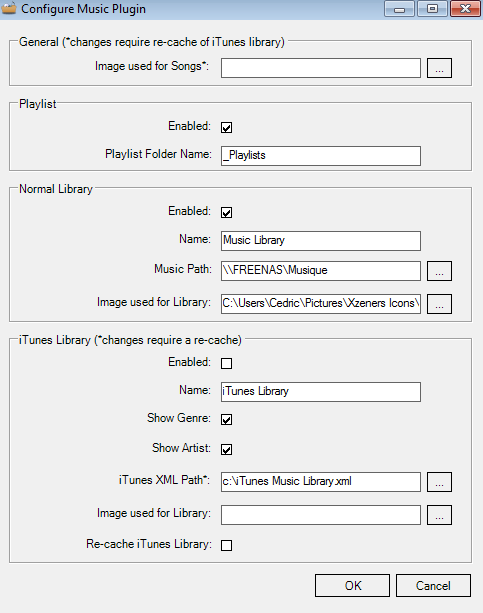Screen dimensions: 483x613
Task: Enable the iTunes Library checkbox
Action: [226, 363]
